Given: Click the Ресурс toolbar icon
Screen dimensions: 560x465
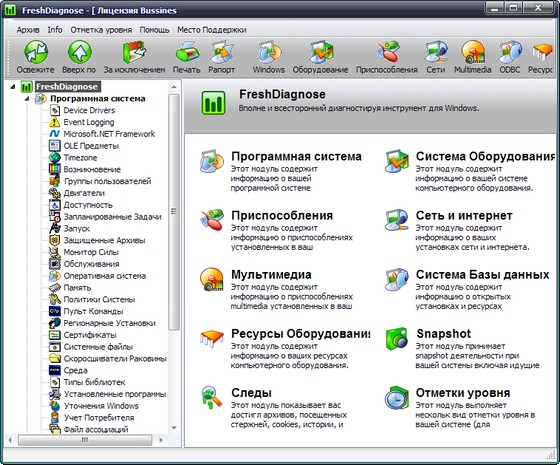Looking at the screenshot, I should pyautogui.click(x=542, y=52).
